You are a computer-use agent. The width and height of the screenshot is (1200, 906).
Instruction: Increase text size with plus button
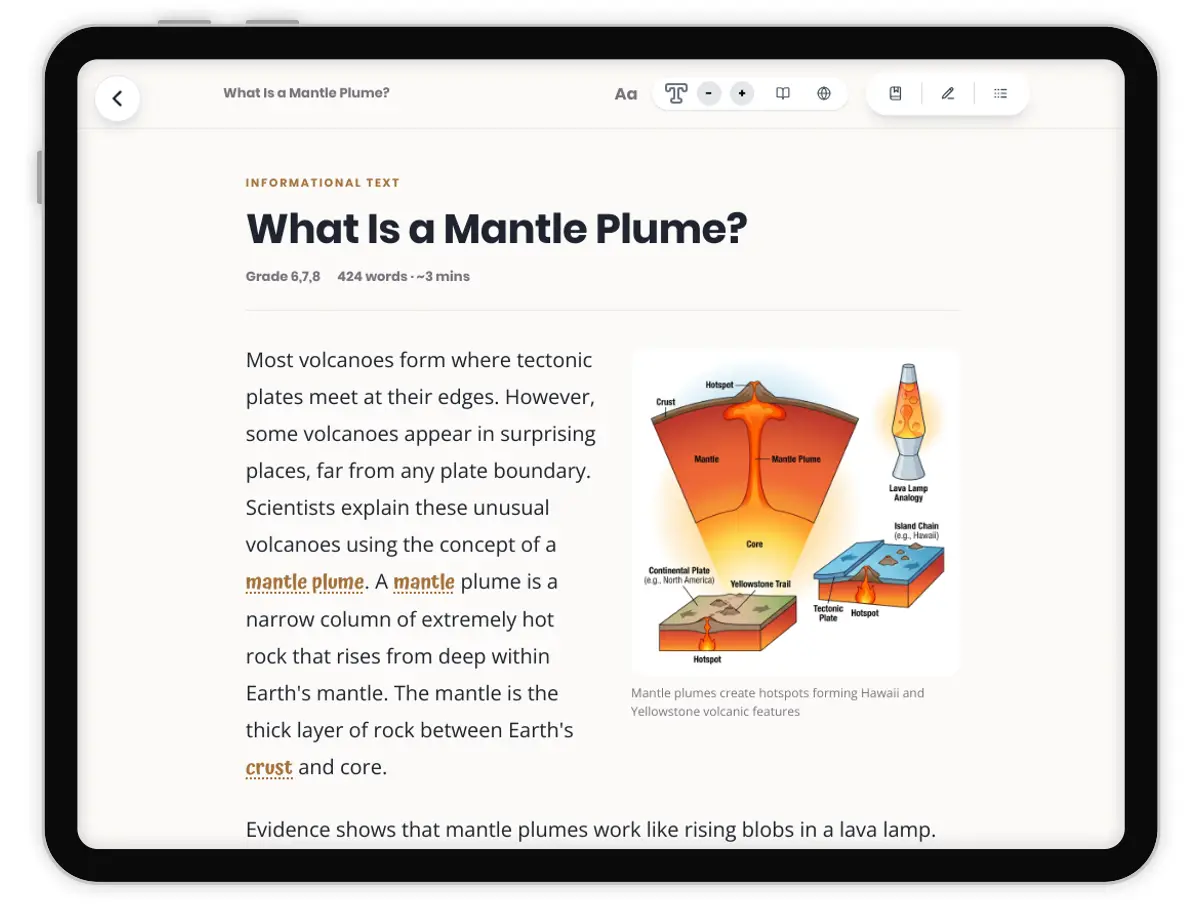pos(742,94)
